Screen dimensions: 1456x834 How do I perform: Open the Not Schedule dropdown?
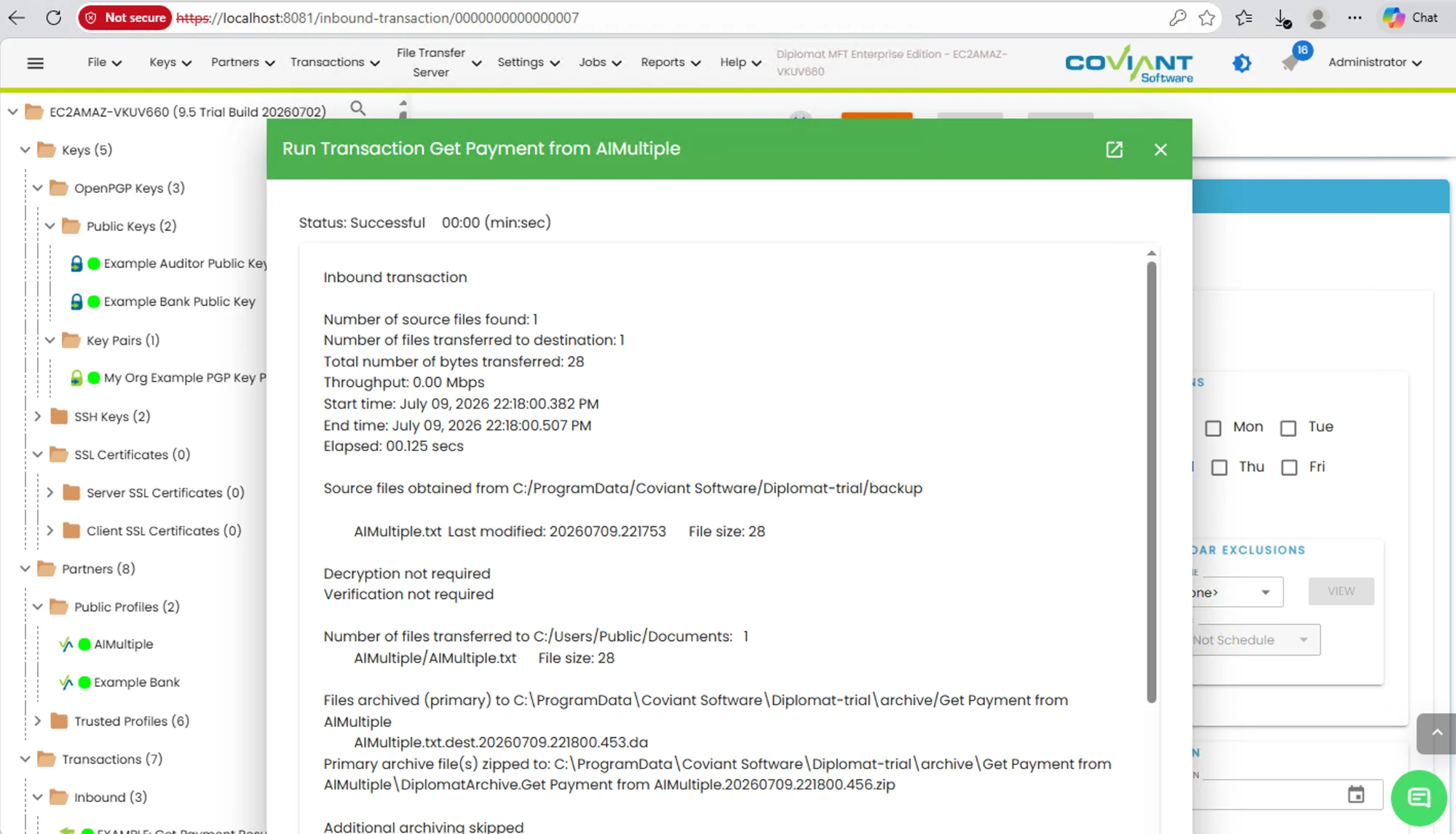[1256, 640]
